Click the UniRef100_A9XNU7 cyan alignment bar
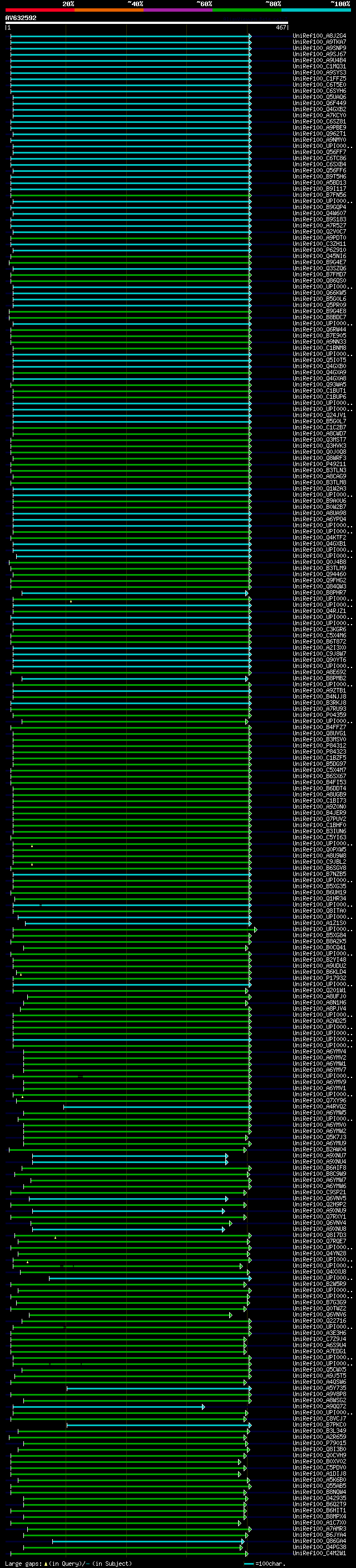Screen dimensions: 356x1568 click(x=130, y=1155)
